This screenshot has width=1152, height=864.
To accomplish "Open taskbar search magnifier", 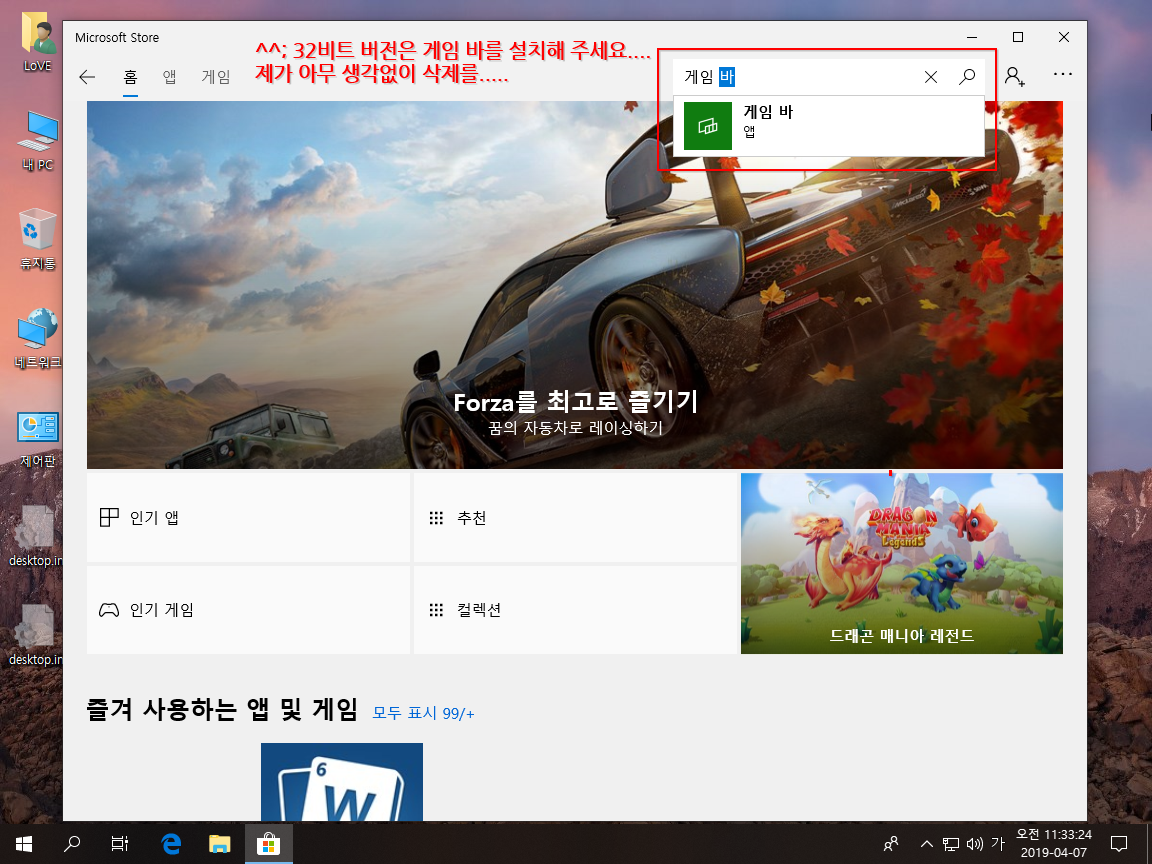I will point(72,843).
